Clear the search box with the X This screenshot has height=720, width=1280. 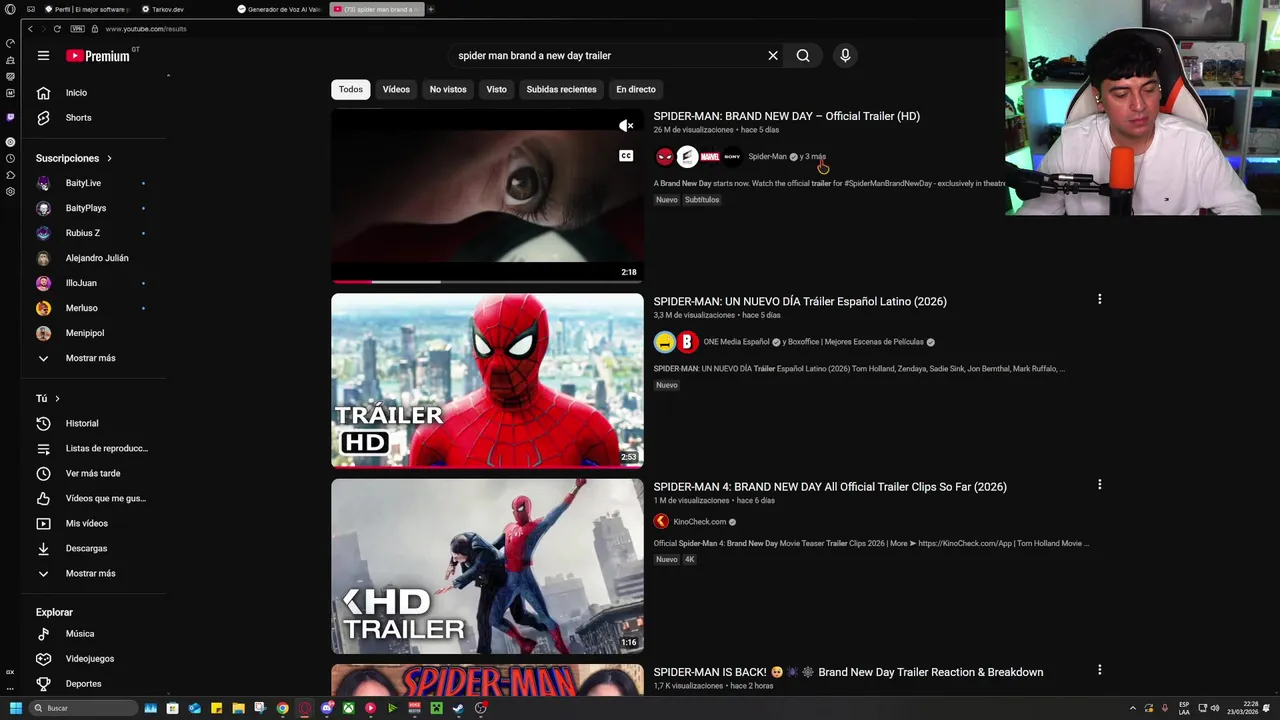coord(773,56)
